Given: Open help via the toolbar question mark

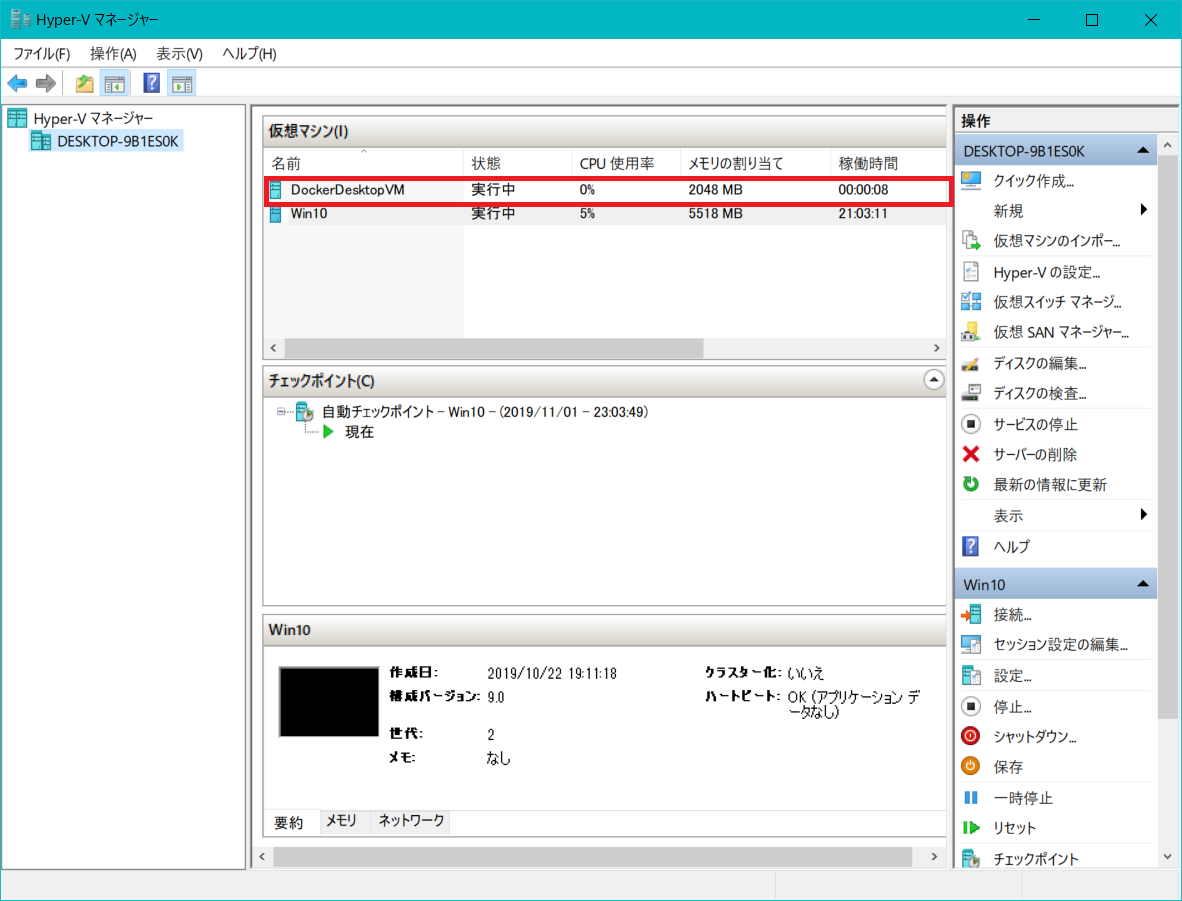Looking at the screenshot, I should point(152,83).
